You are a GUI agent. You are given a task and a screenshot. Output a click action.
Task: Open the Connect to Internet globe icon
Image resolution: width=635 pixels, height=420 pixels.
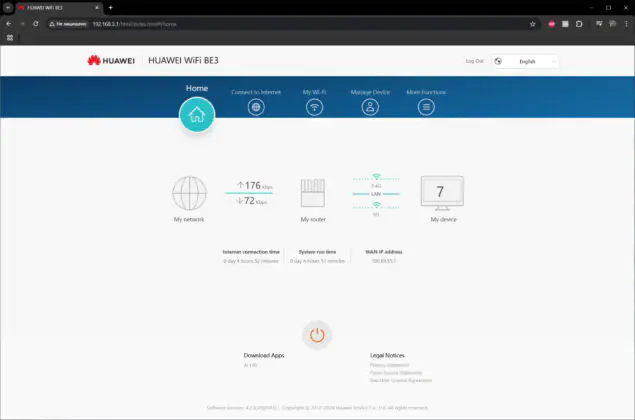click(x=256, y=107)
